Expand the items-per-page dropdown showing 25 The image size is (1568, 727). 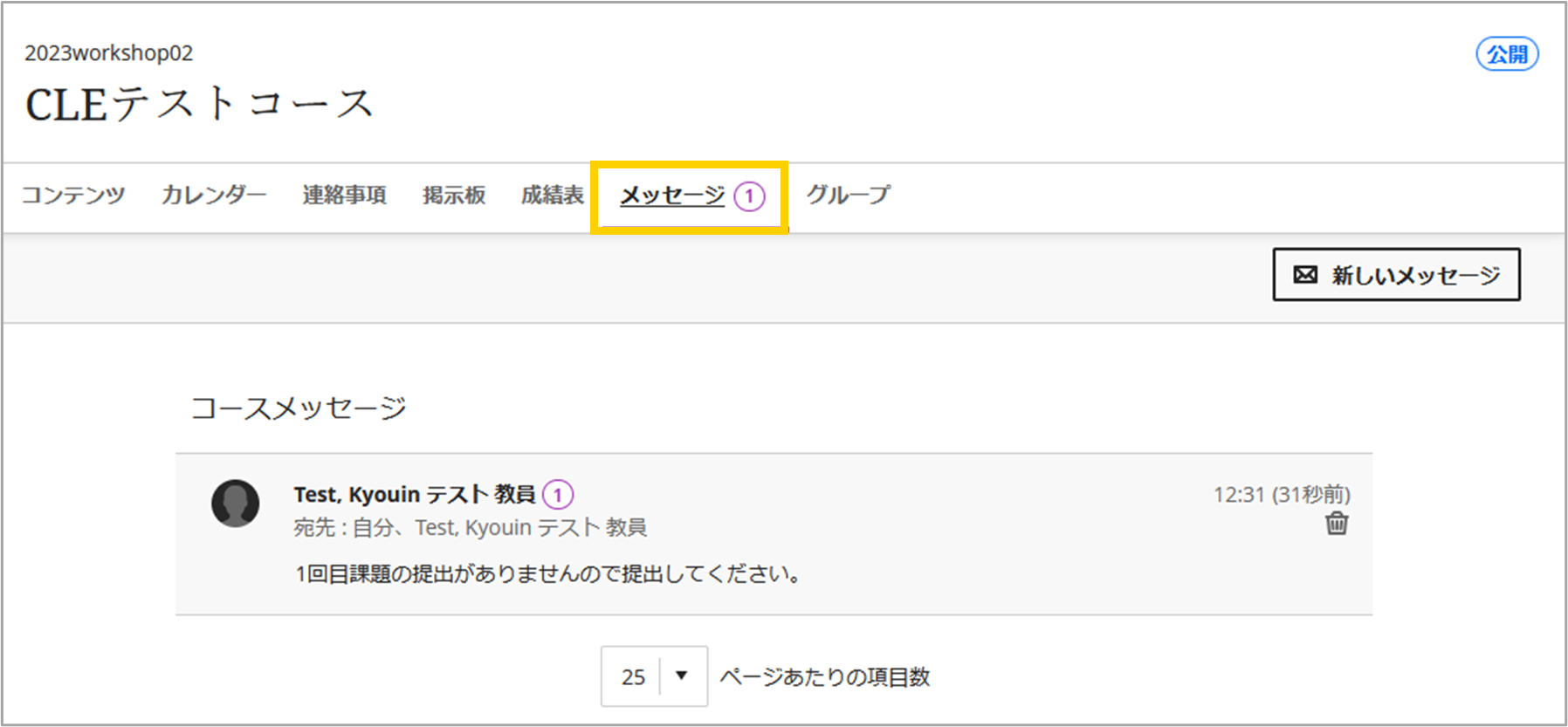654,676
